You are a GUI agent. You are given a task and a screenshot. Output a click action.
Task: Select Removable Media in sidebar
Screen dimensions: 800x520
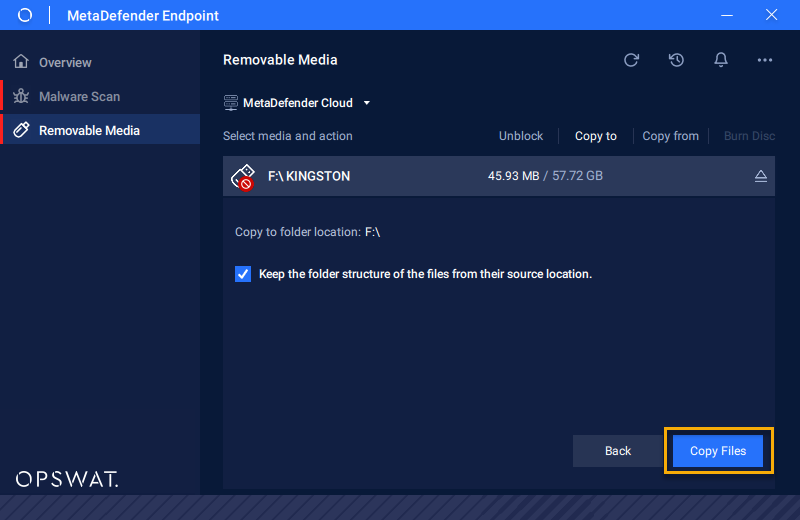[100, 130]
